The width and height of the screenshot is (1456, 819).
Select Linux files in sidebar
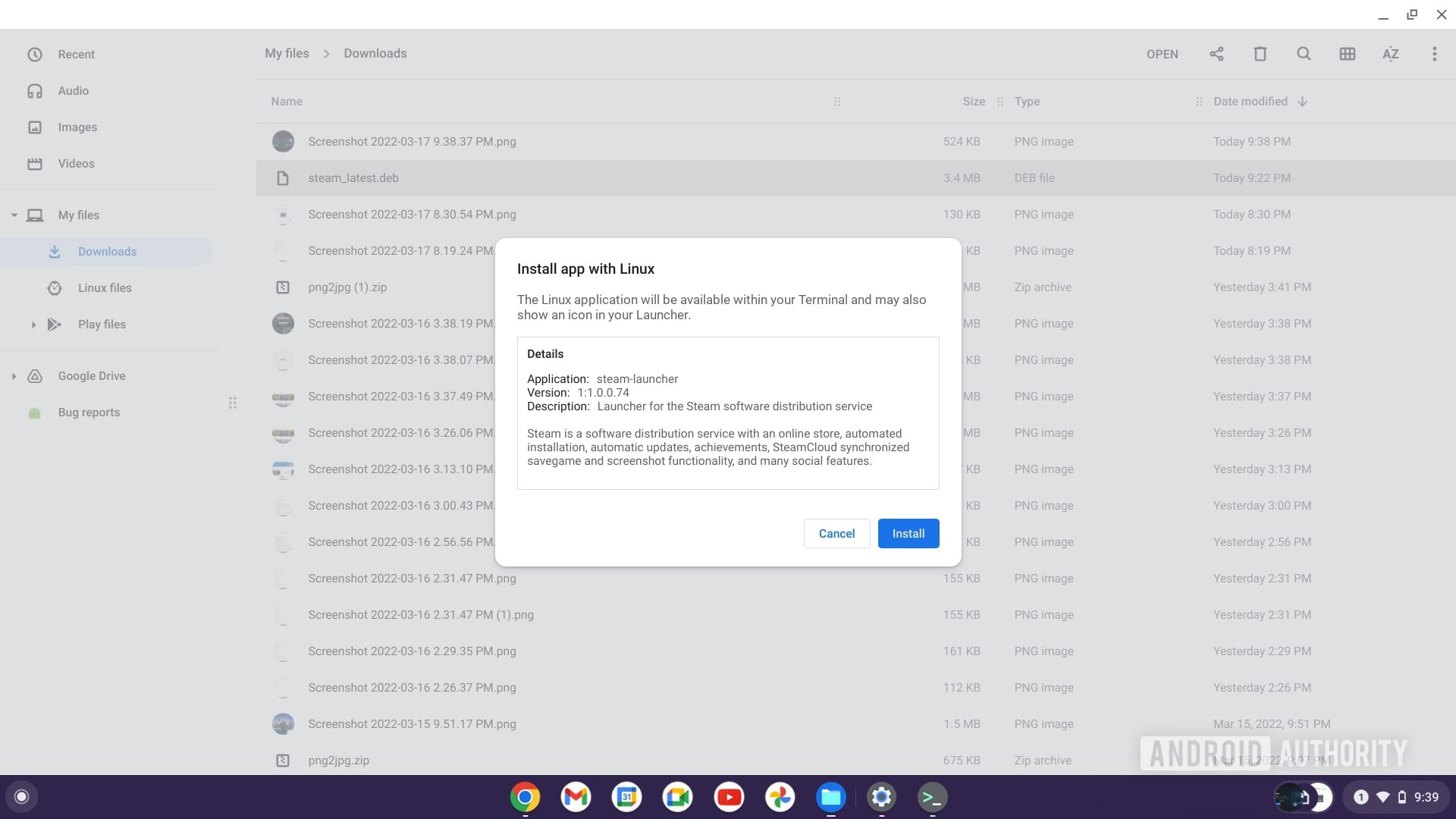pos(105,288)
